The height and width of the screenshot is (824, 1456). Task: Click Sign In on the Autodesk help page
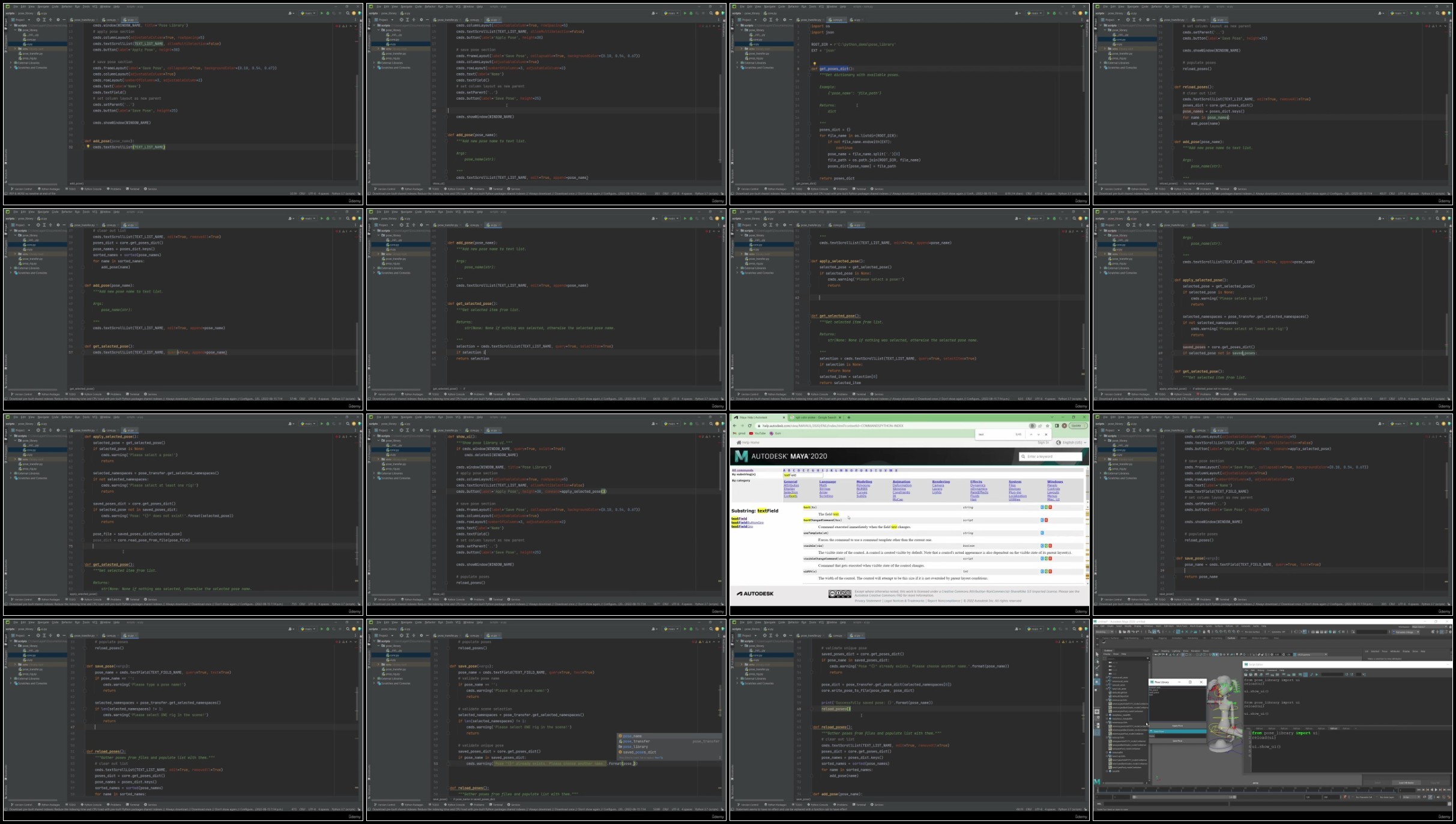pos(1043,443)
